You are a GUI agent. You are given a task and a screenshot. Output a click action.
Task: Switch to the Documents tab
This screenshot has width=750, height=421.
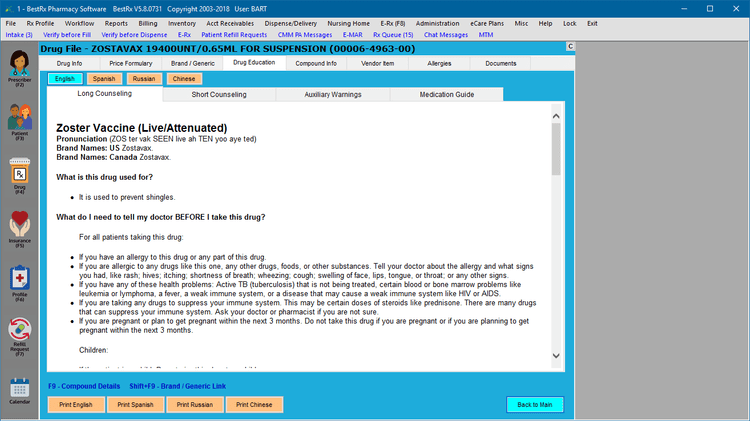(501, 64)
